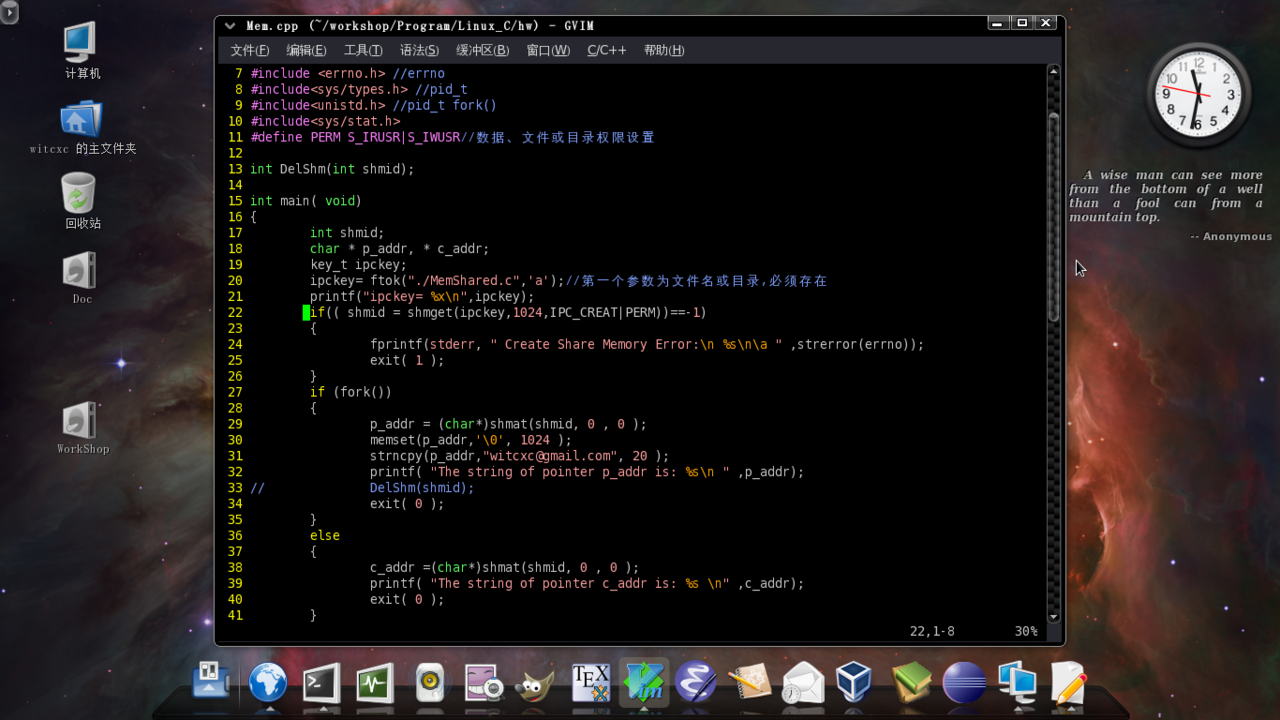Open the 语法(S) syntax menu

coord(419,50)
